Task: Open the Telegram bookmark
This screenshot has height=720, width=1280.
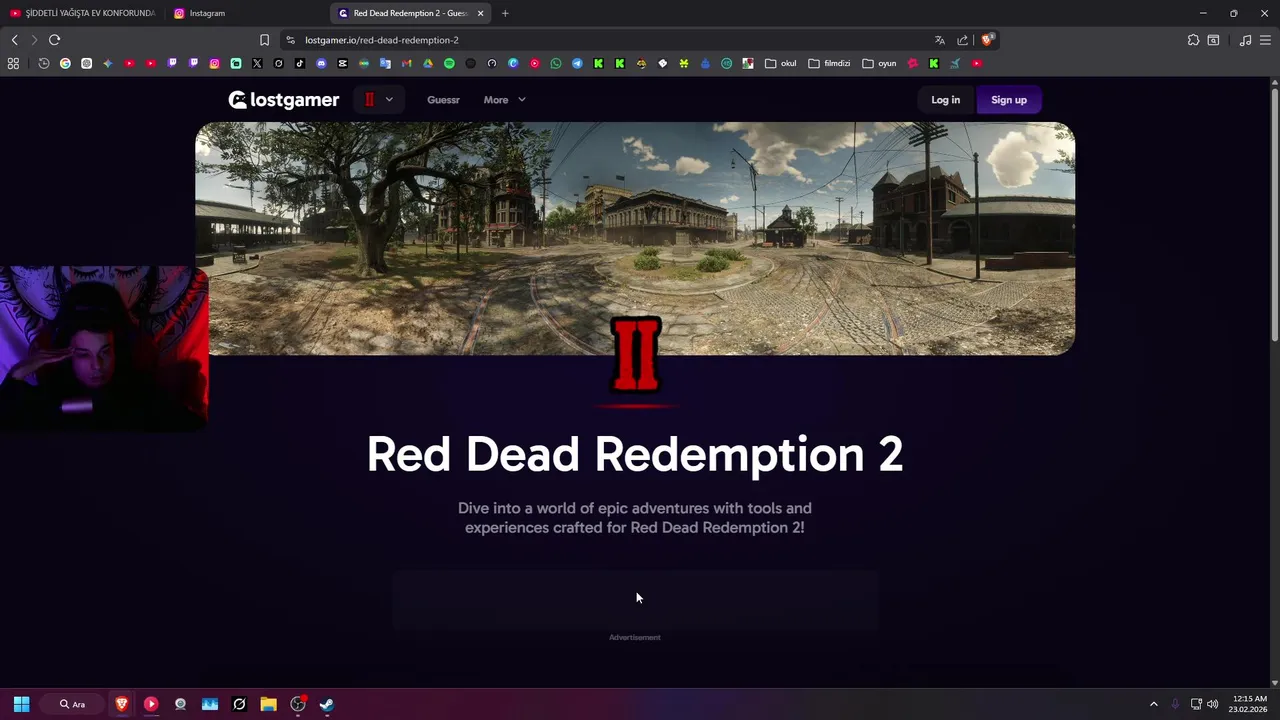Action: tap(577, 63)
